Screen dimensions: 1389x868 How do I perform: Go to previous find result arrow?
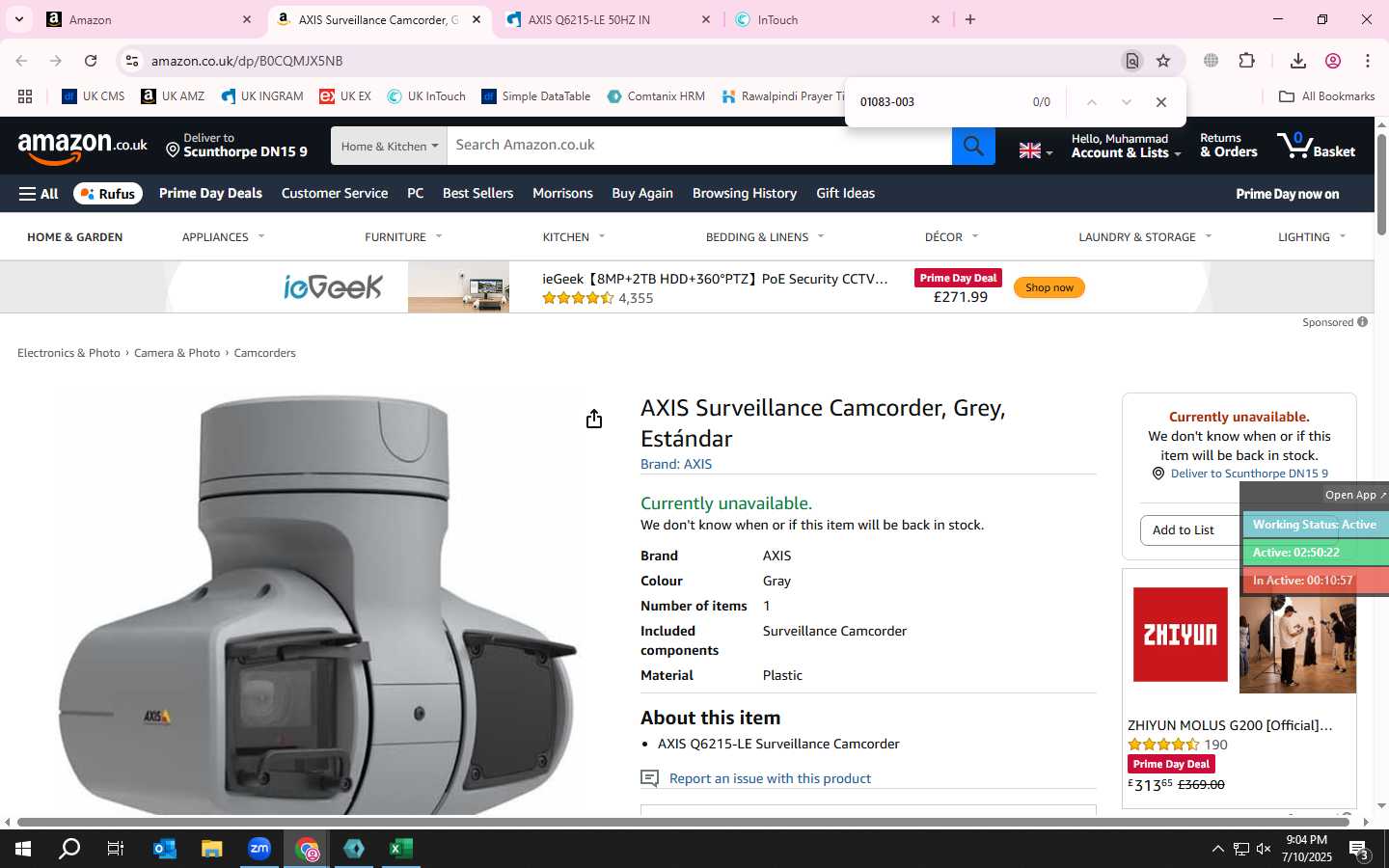(1092, 102)
